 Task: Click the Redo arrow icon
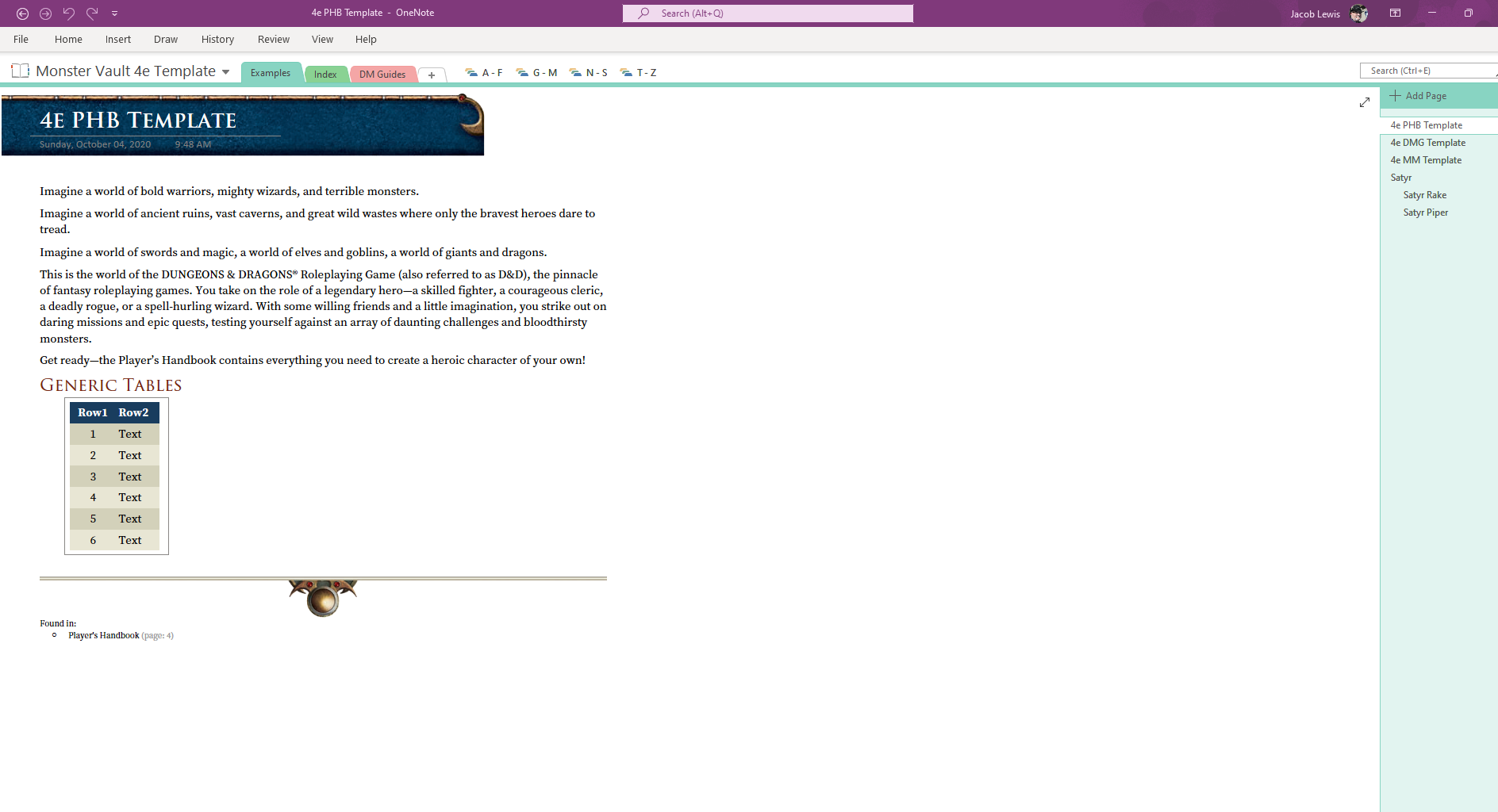click(x=92, y=13)
